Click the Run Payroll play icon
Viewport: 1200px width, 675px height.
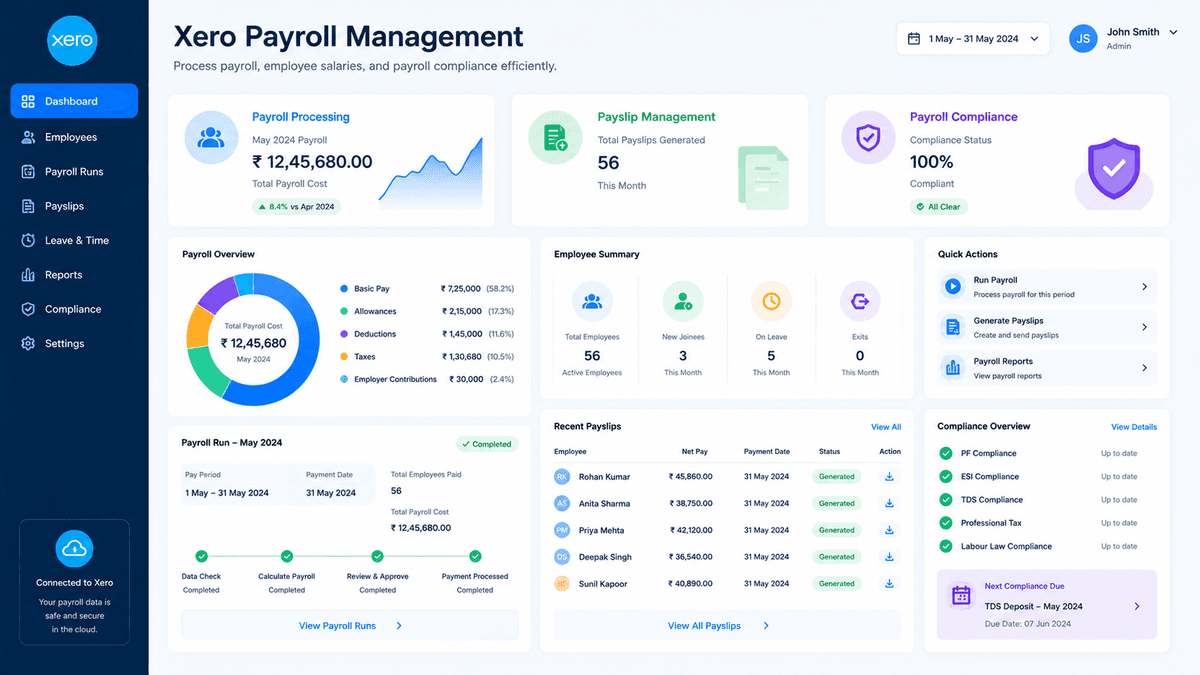coord(953,287)
